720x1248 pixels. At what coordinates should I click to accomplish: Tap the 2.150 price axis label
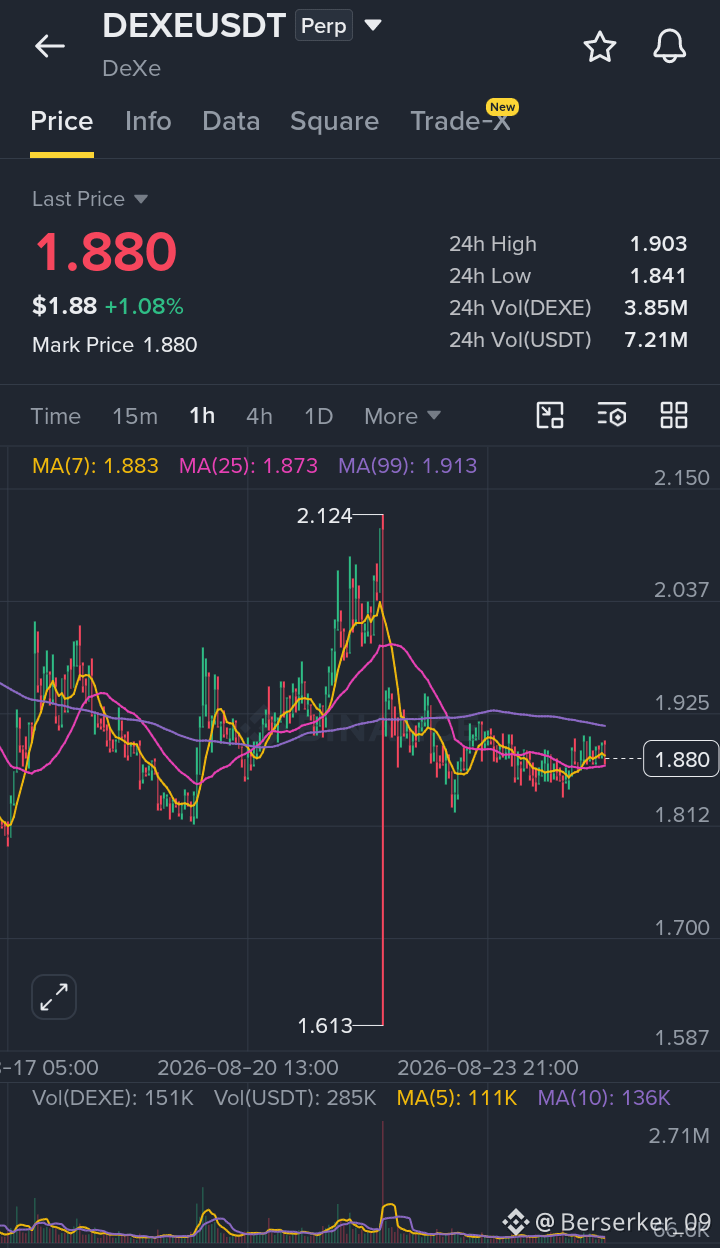pos(682,478)
